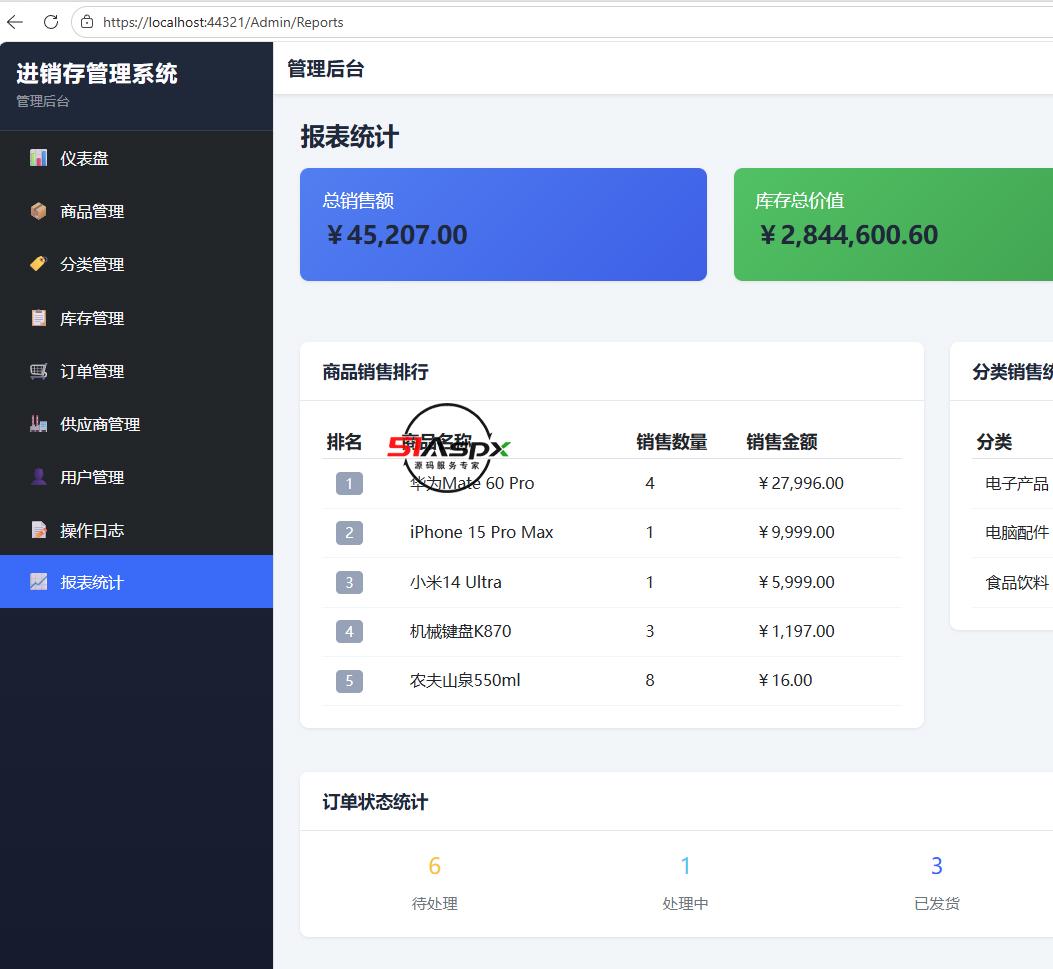Select the active 报表统计 menu item
This screenshot has width=1053, height=969.
[x=136, y=582]
